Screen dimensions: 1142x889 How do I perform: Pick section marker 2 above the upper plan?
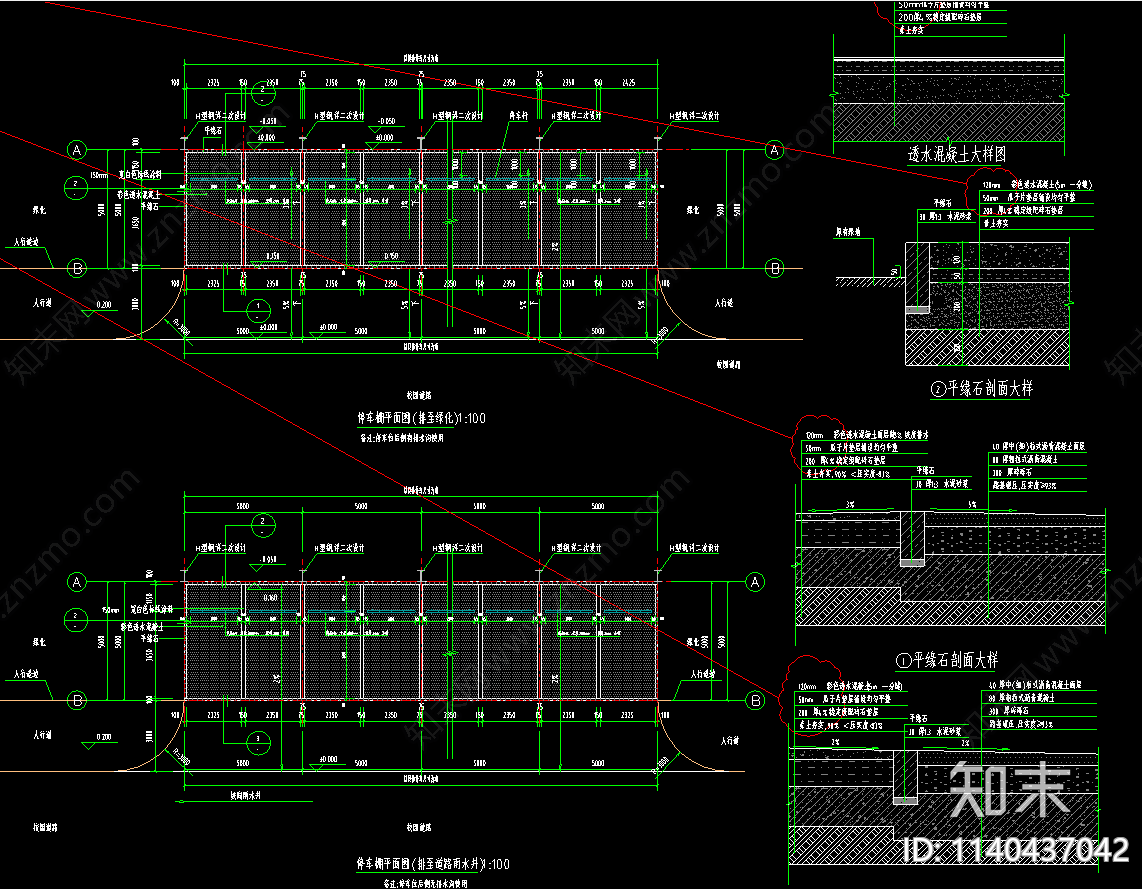tap(263, 92)
